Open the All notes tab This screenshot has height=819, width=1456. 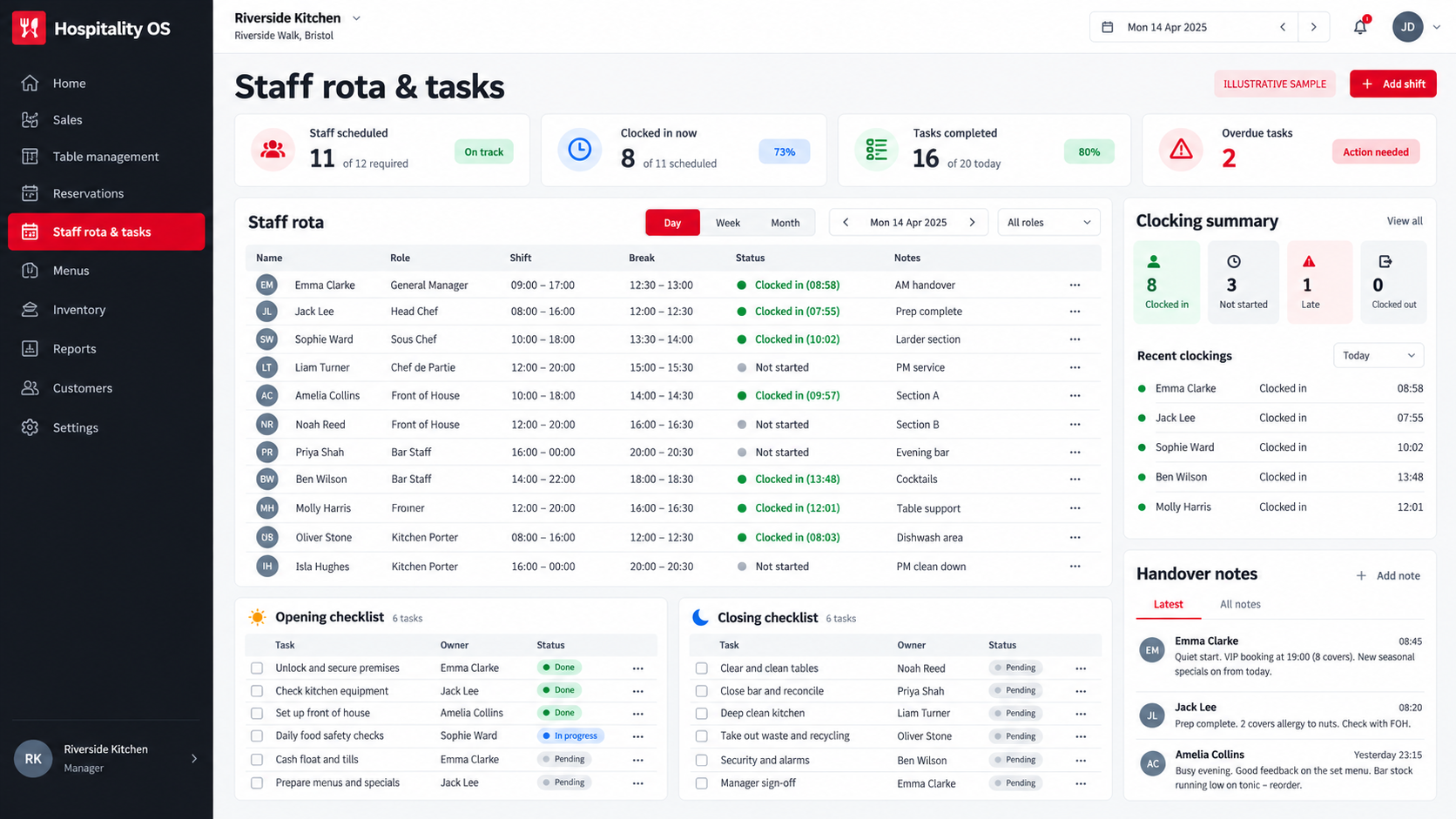(1240, 604)
